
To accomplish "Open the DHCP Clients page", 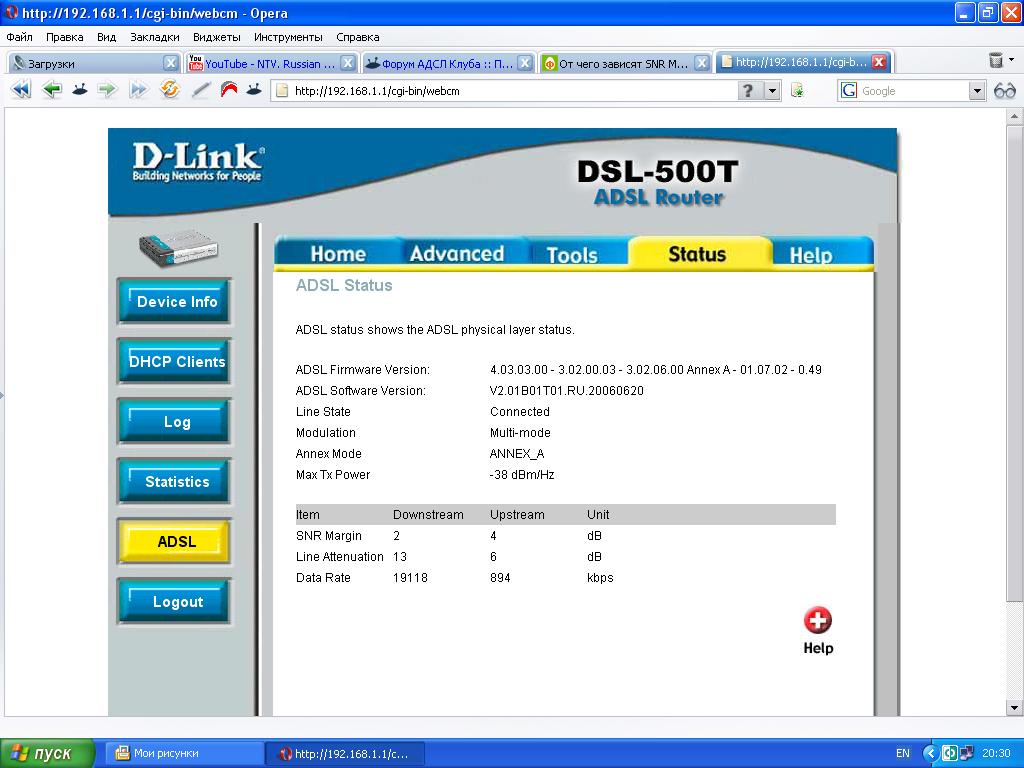I will (176, 362).
